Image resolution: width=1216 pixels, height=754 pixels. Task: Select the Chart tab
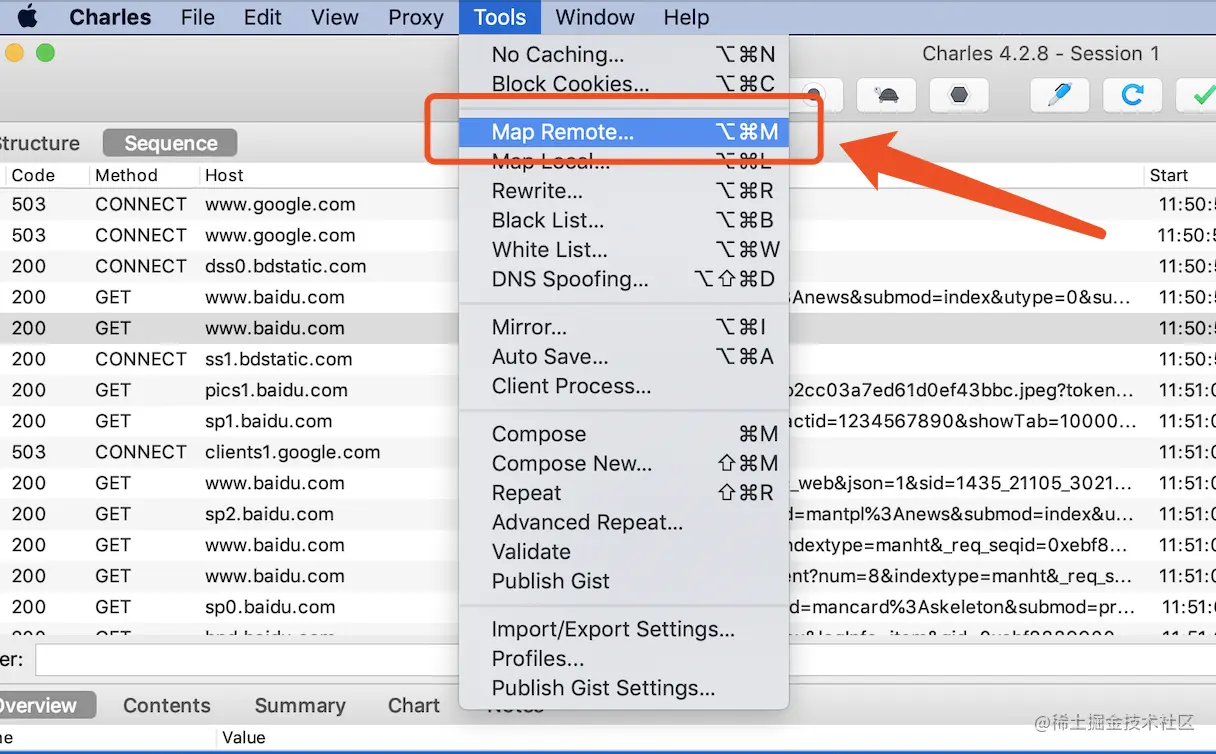tap(414, 705)
